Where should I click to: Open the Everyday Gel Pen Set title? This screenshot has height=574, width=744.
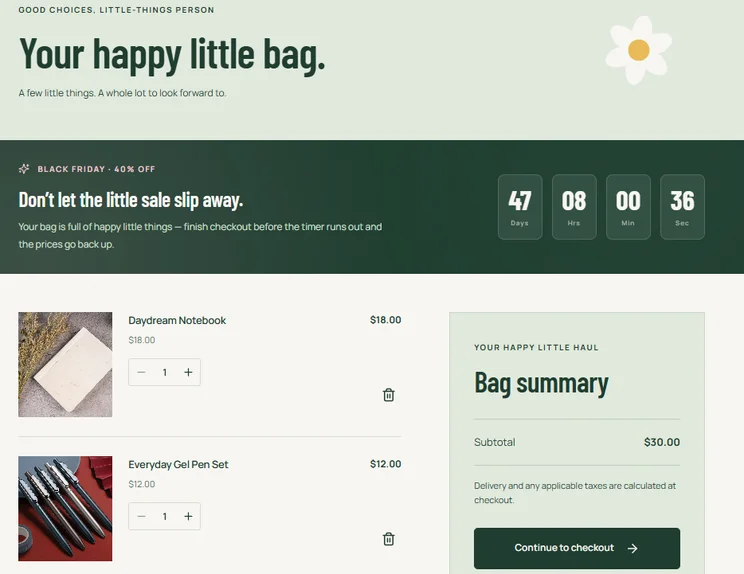[x=178, y=464]
